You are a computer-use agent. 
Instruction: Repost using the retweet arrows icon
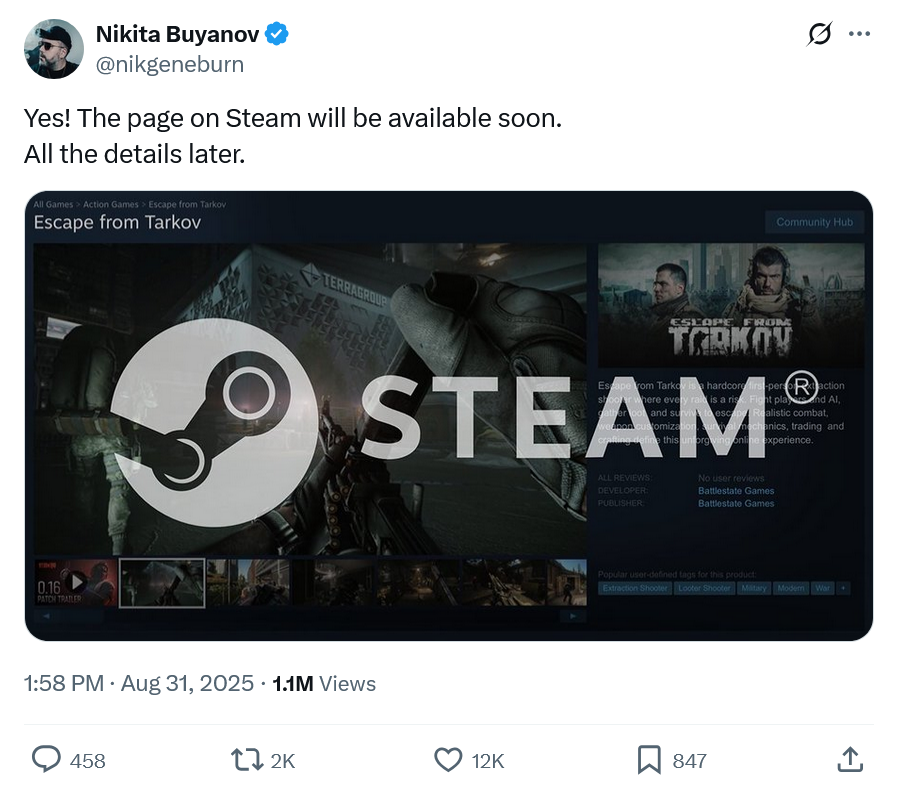(x=247, y=760)
